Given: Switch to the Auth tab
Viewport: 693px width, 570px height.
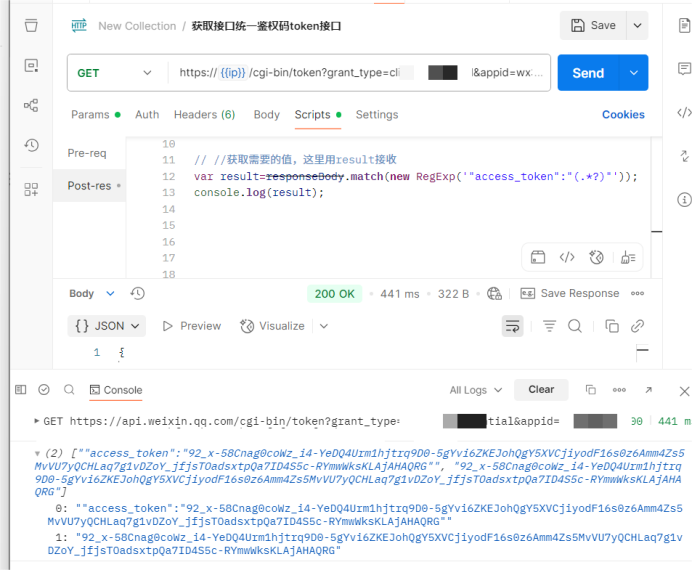Looking at the screenshot, I should pyautogui.click(x=147, y=114).
